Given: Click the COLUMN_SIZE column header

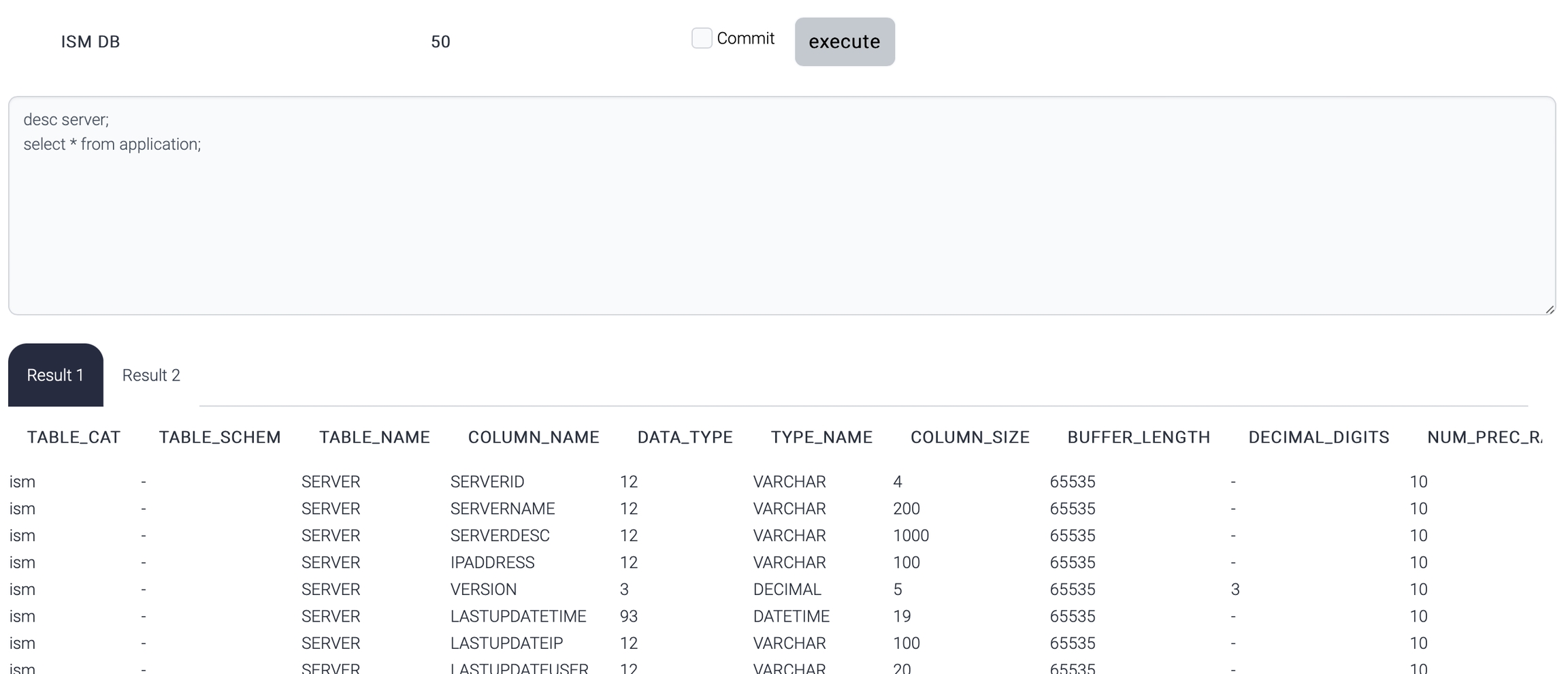Looking at the screenshot, I should point(970,437).
